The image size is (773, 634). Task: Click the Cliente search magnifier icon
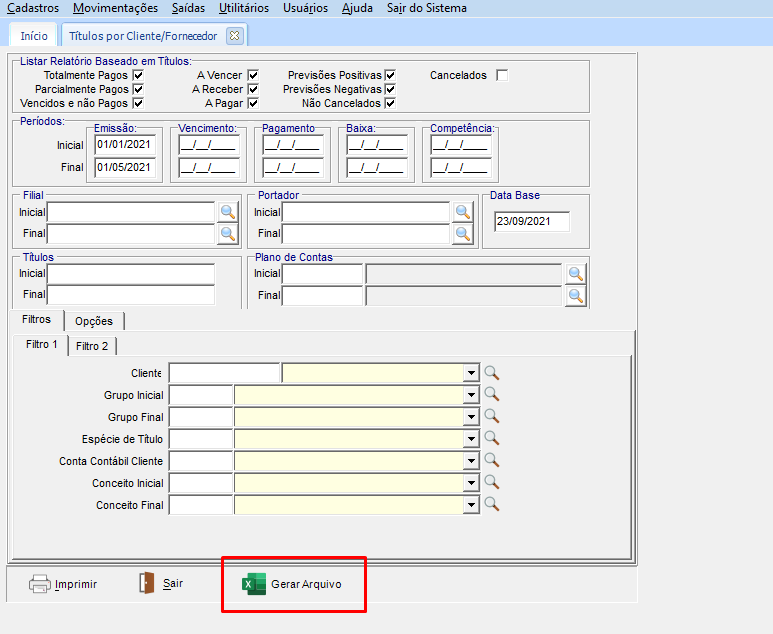click(x=491, y=373)
